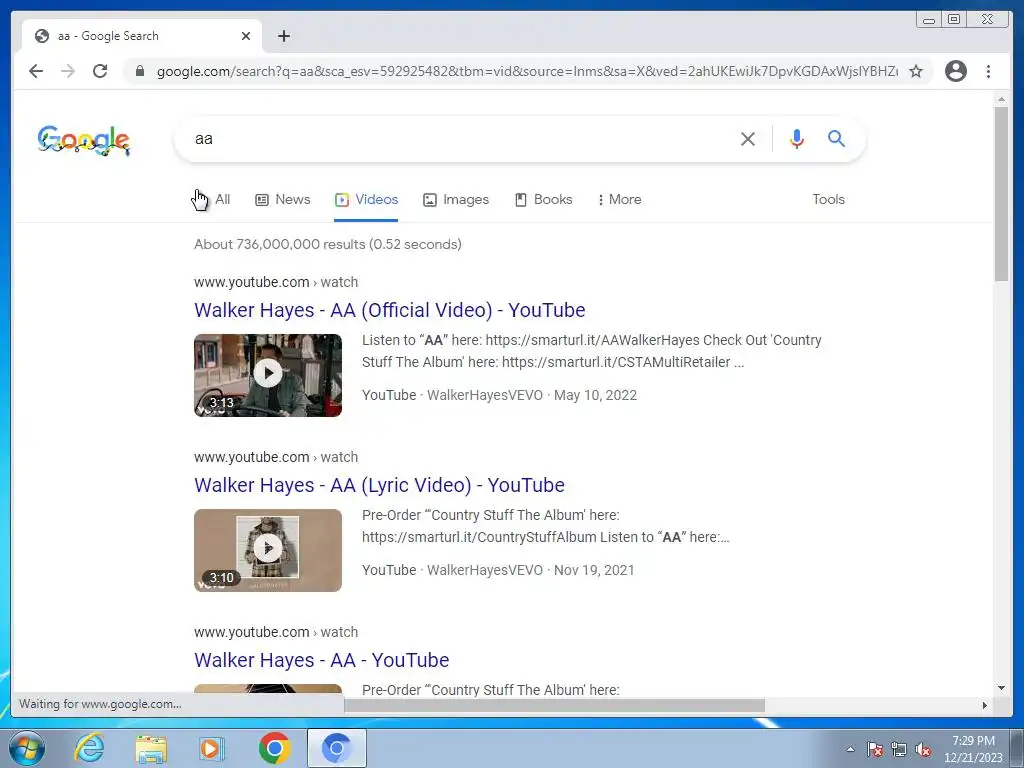The height and width of the screenshot is (768, 1024).
Task: Click the Google Chrome taskbar icon
Action: point(274,748)
